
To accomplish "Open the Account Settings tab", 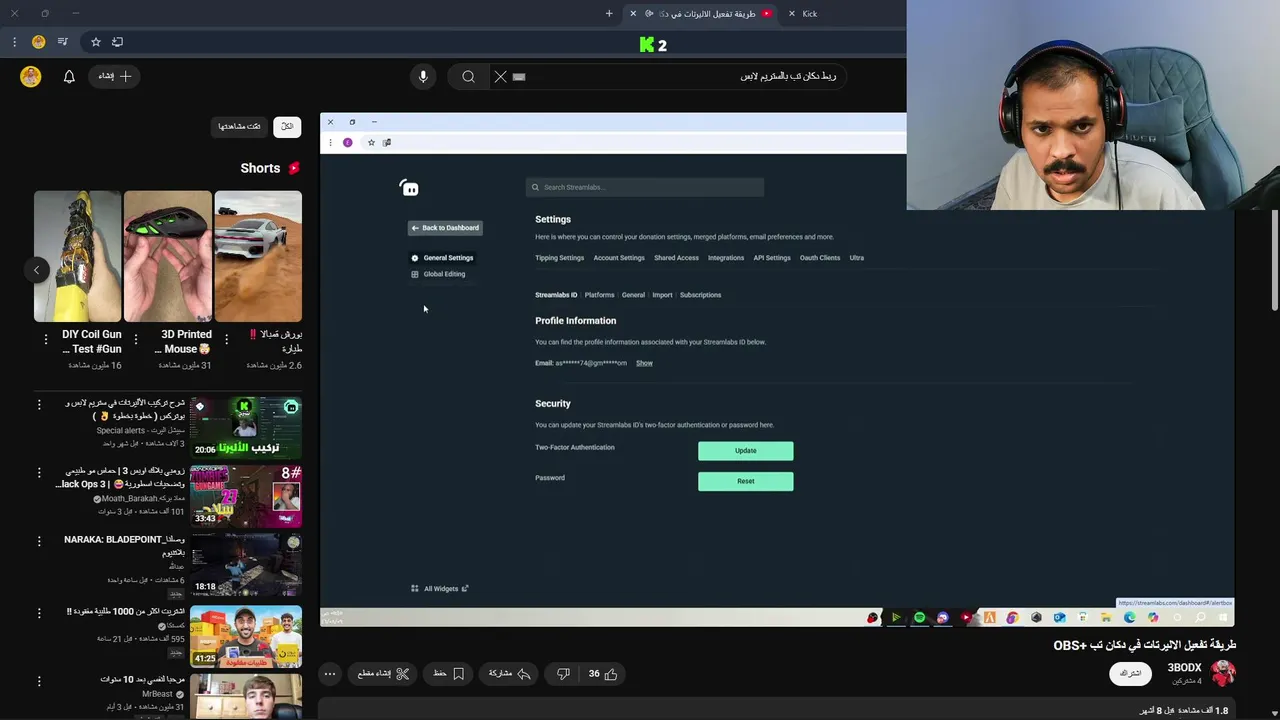I will tap(619, 258).
